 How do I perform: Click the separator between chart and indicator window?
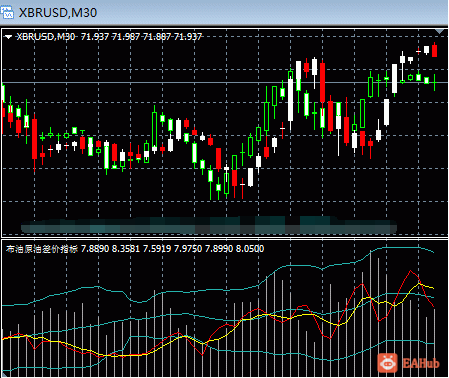pos(224,238)
